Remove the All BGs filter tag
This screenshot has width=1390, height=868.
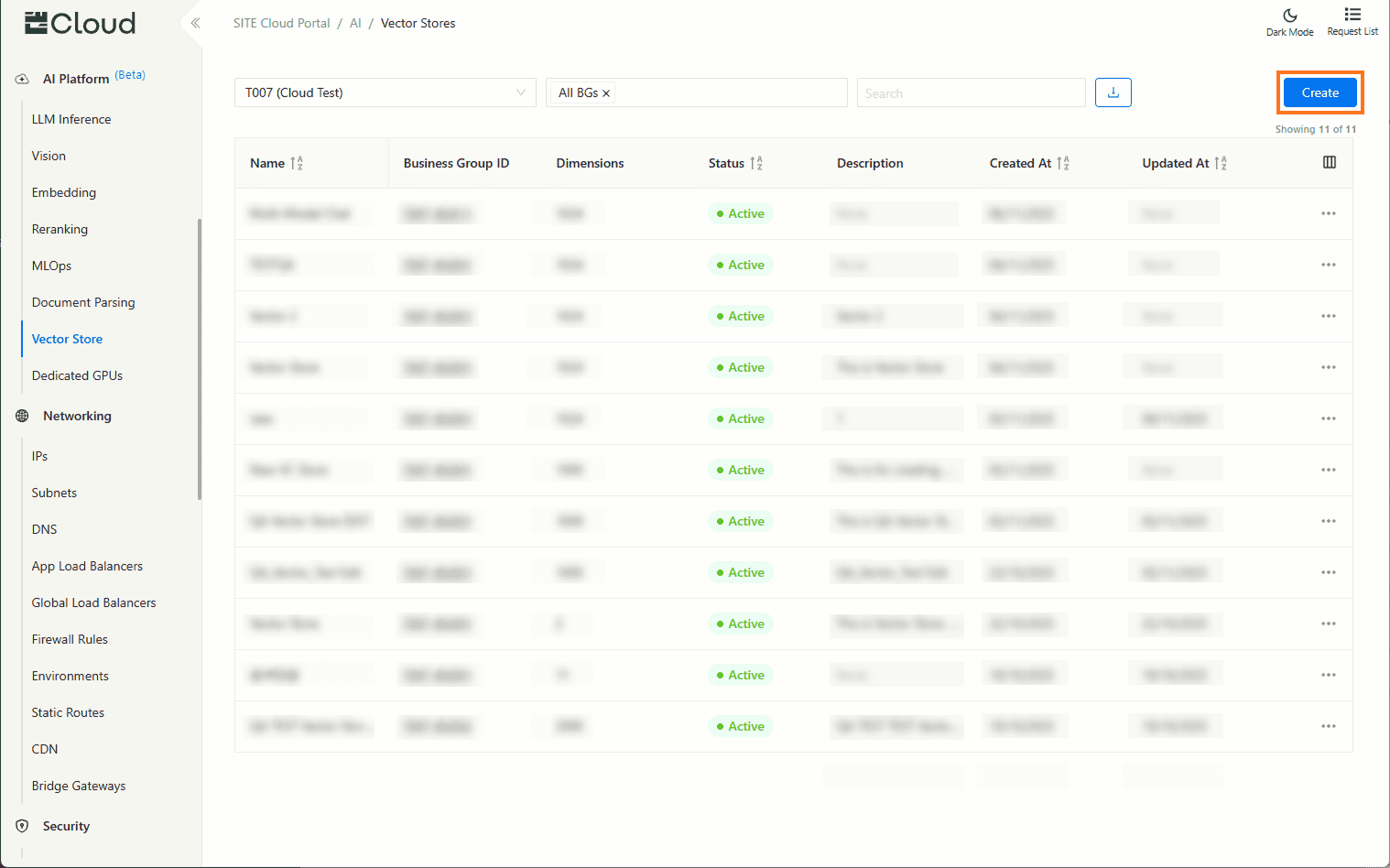coord(606,93)
